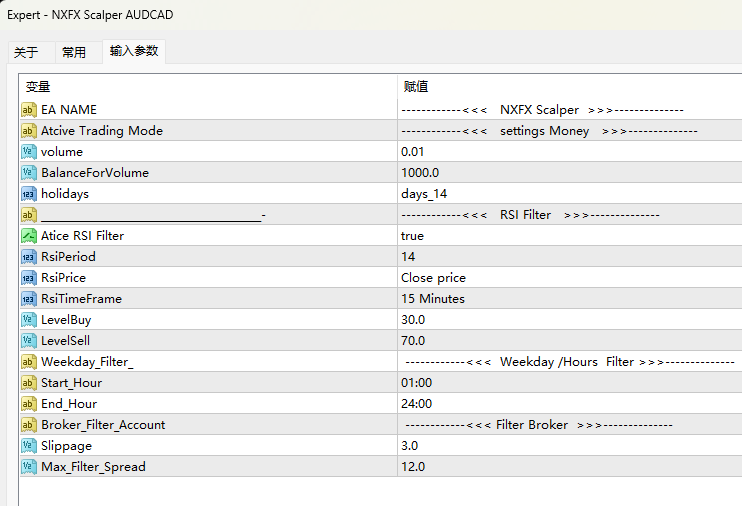This screenshot has height=506, width=742.
Task: Edit the LevelSell value 70.0
Action: pos(413,341)
